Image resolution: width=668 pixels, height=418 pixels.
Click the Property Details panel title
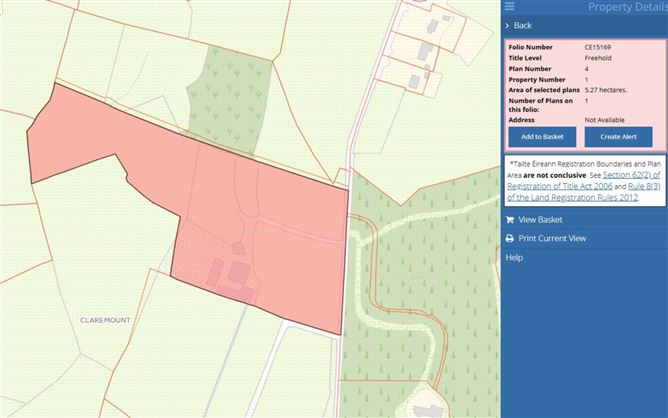coord(627,7)
